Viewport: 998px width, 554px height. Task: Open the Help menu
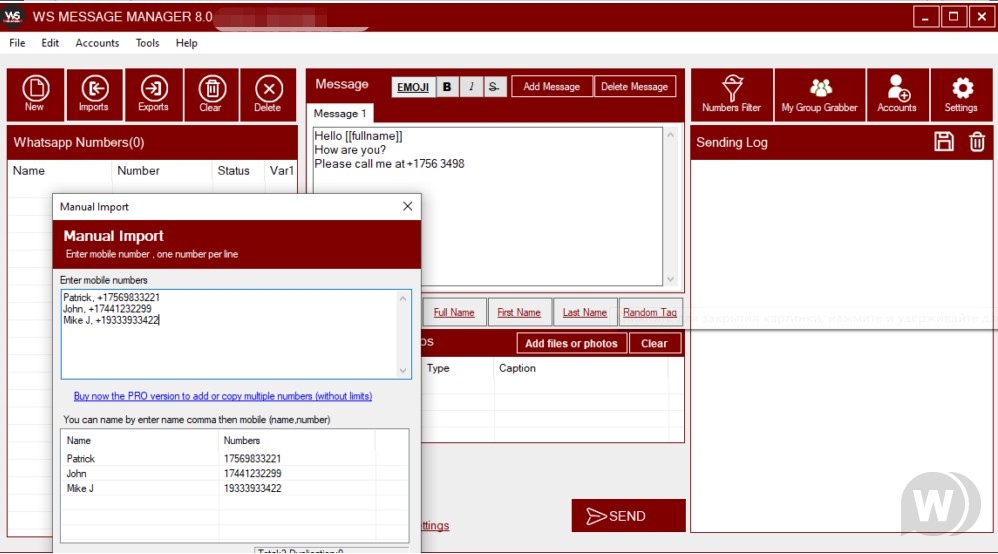[x=186, y=43]
